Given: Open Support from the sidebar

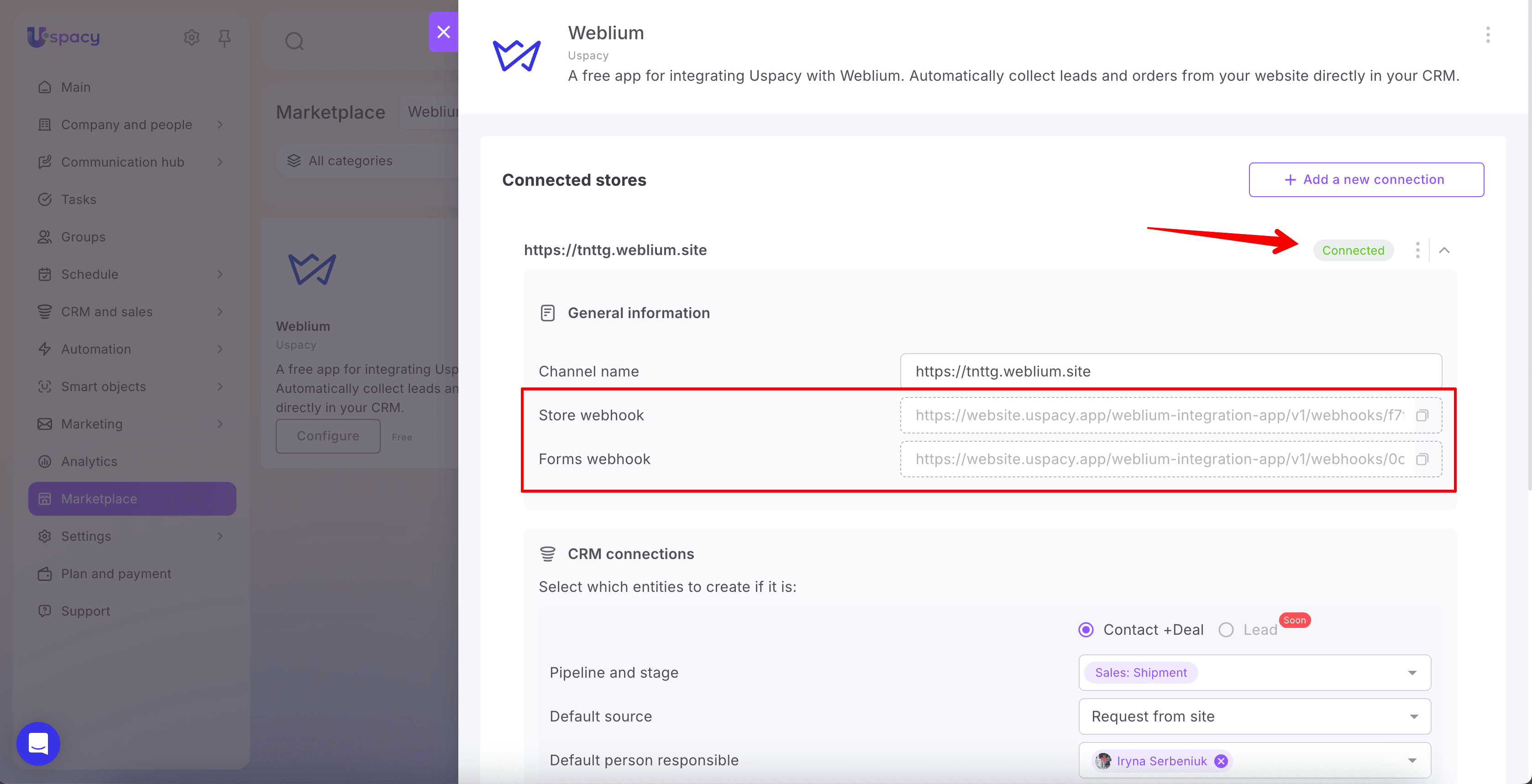Looking at the screenshot, I should click(132, 612).
